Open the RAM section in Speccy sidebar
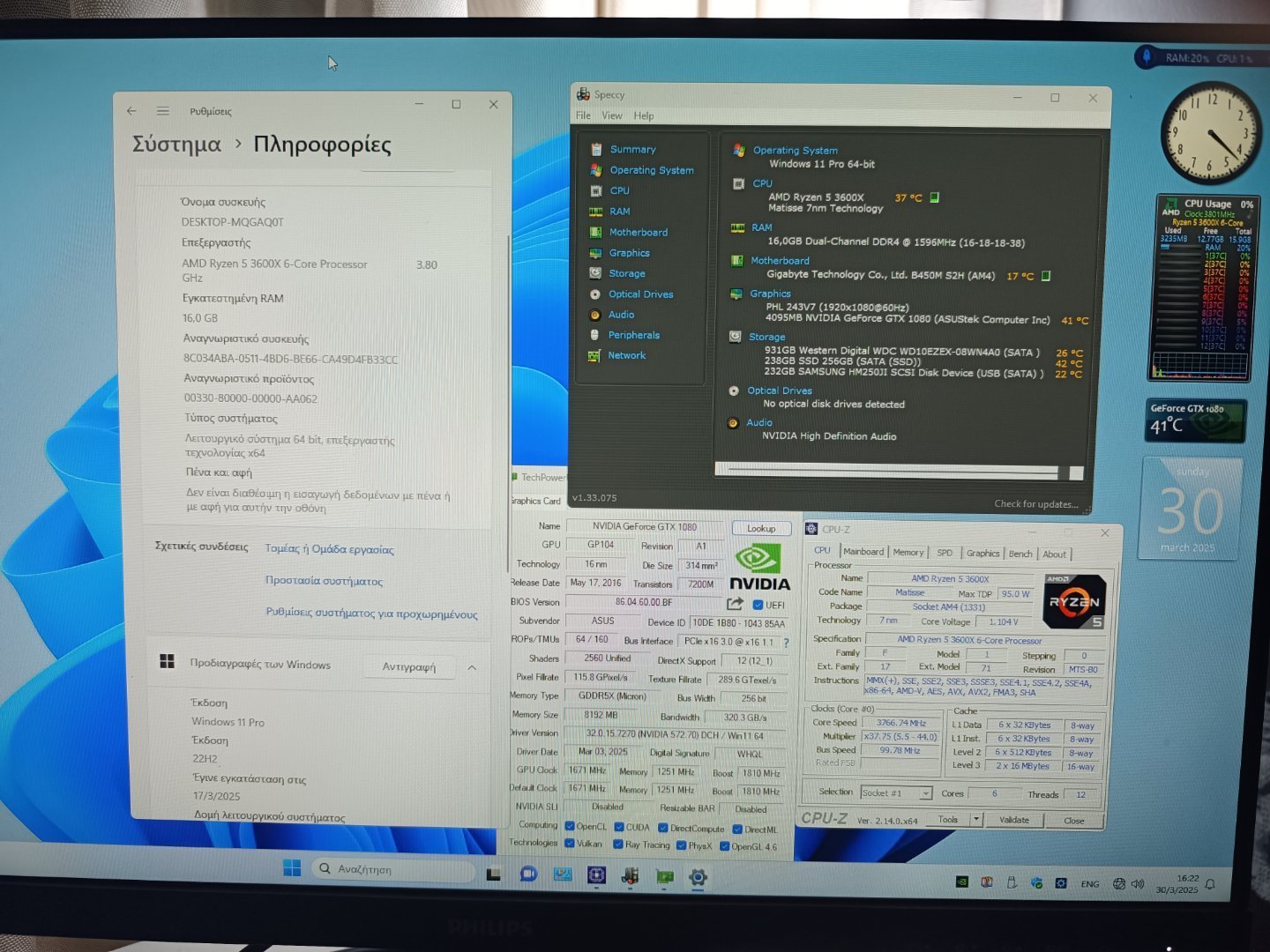Viewport: 1270px width, 952px height. pyautogui.click(x=619, y=212)
